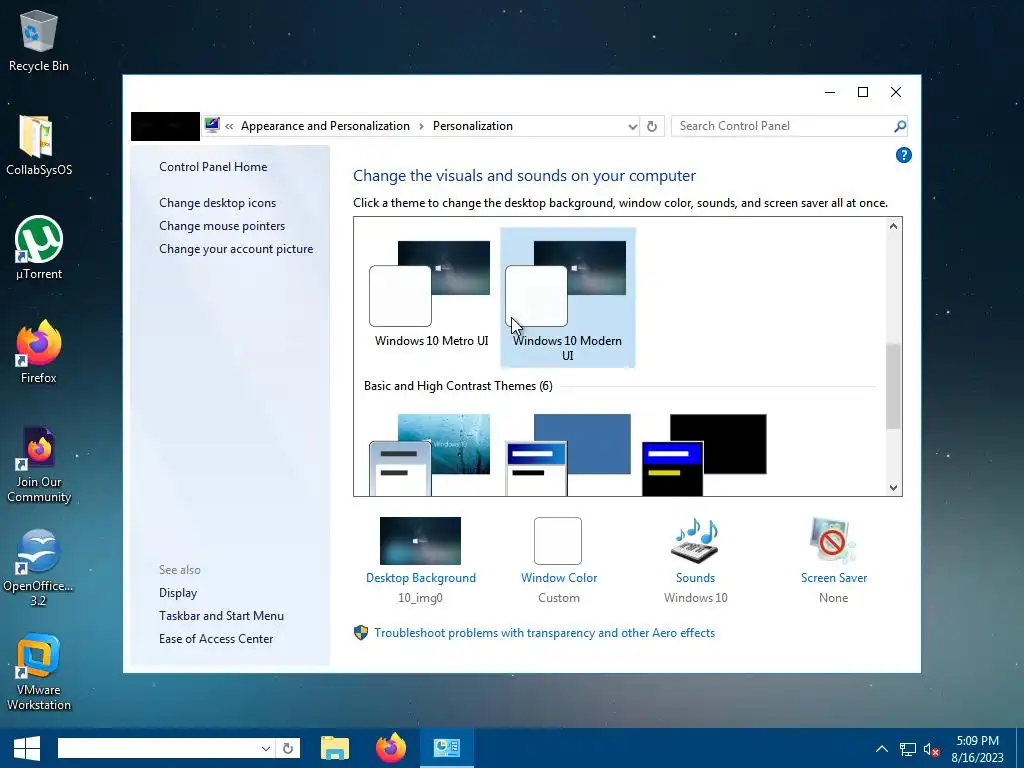
Task: Open the Display link under See also
Action: pyautogui.click(x=178, y=593)
